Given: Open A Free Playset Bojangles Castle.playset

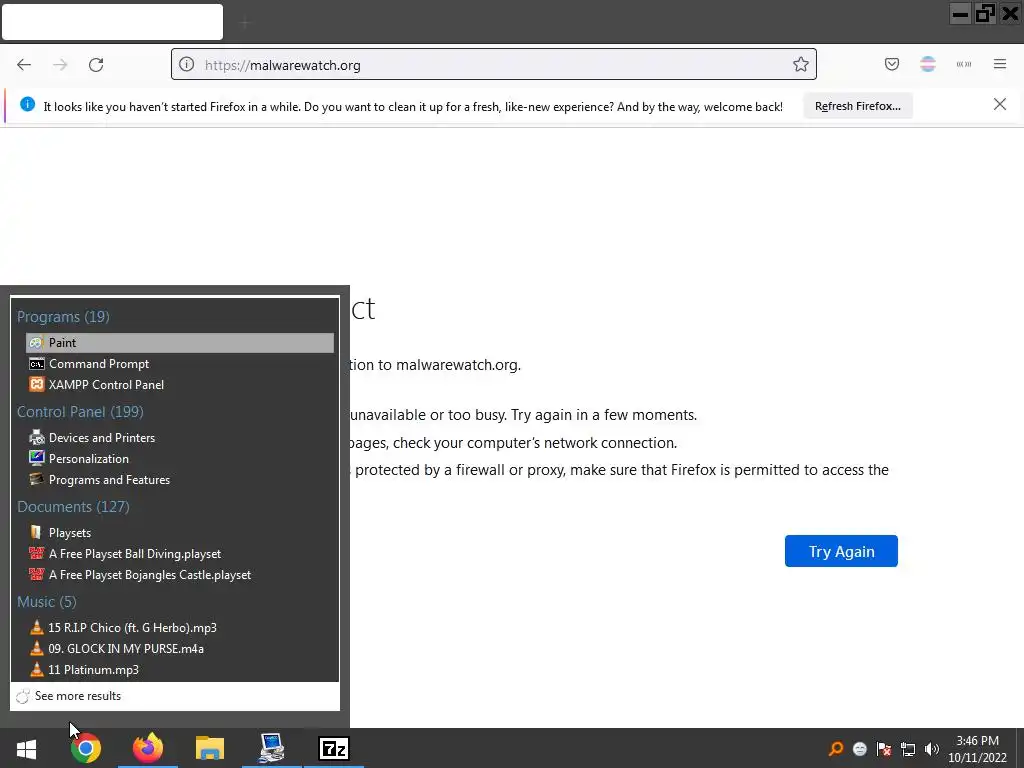Looking at the screenshot, I should pyautogui.click(x=180, y=575).
